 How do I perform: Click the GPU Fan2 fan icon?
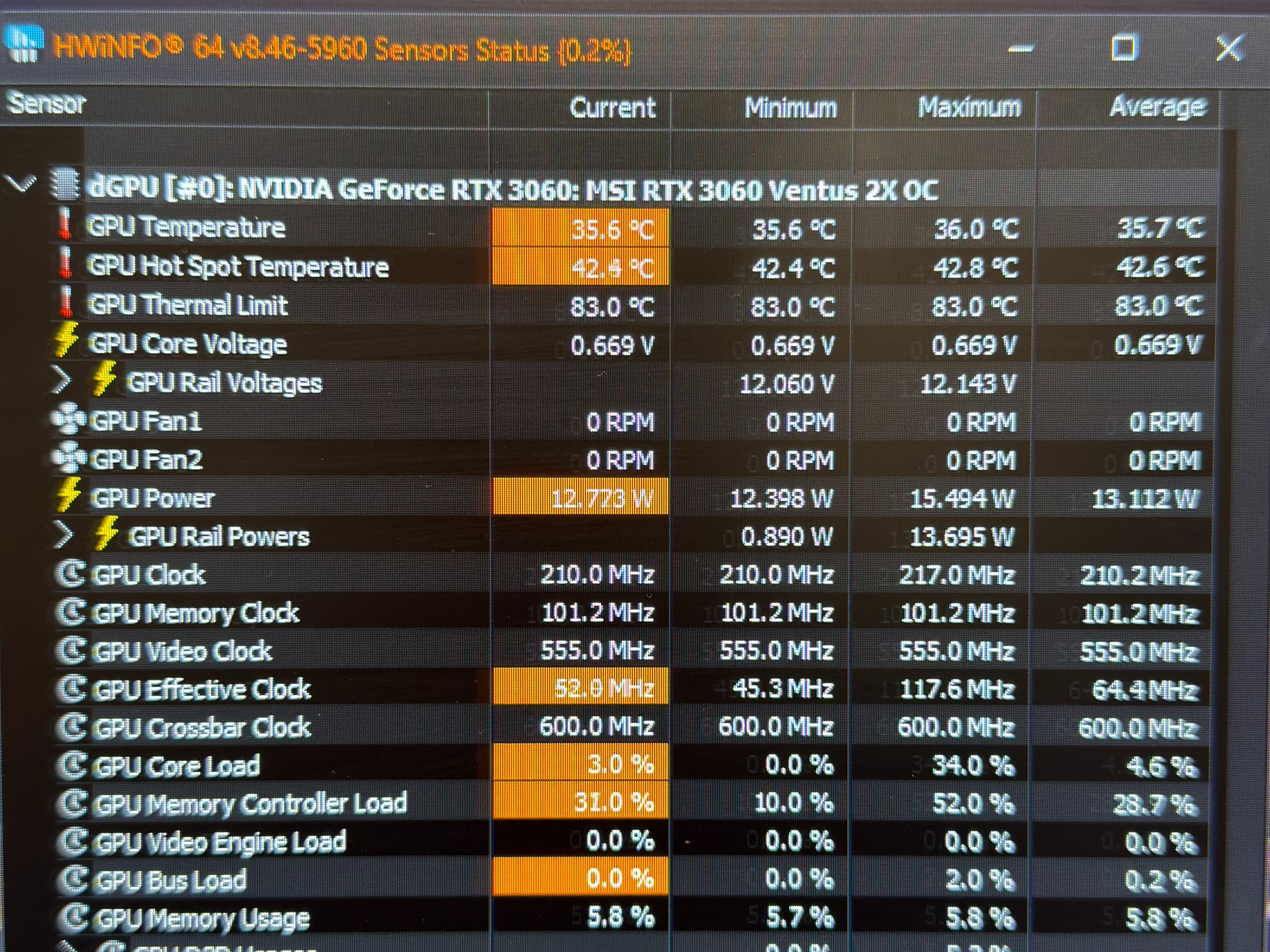(68, 458)
